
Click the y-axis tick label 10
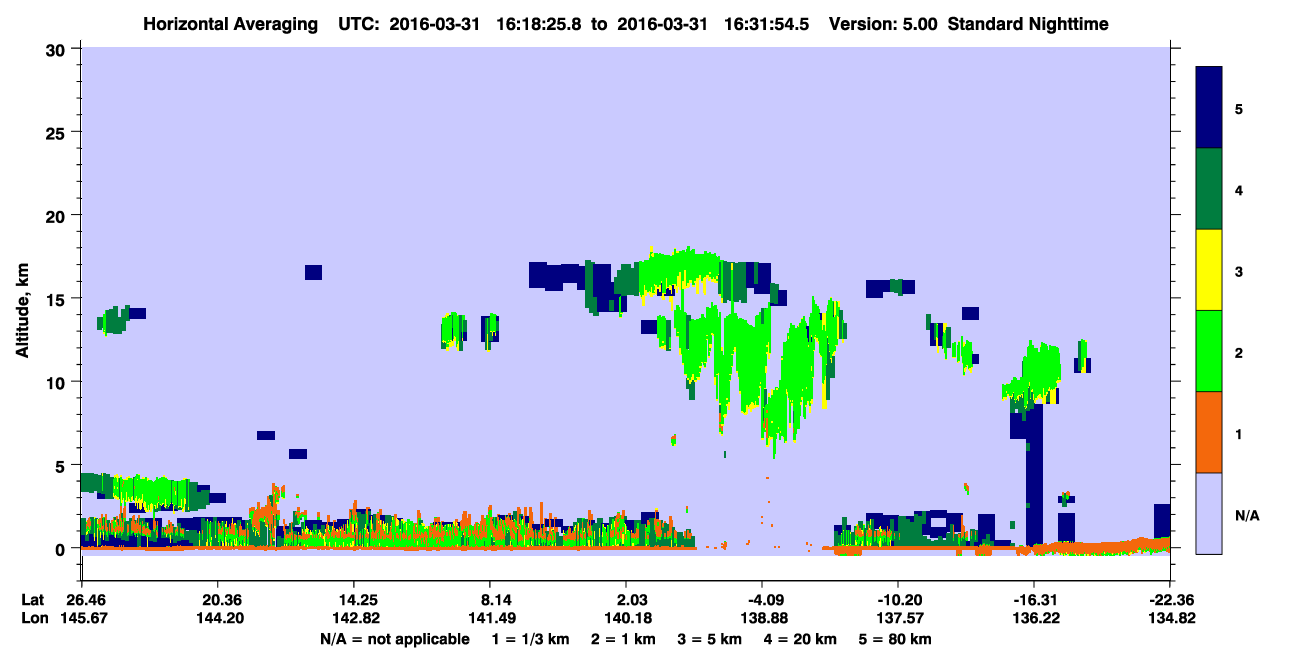[58, 382]
